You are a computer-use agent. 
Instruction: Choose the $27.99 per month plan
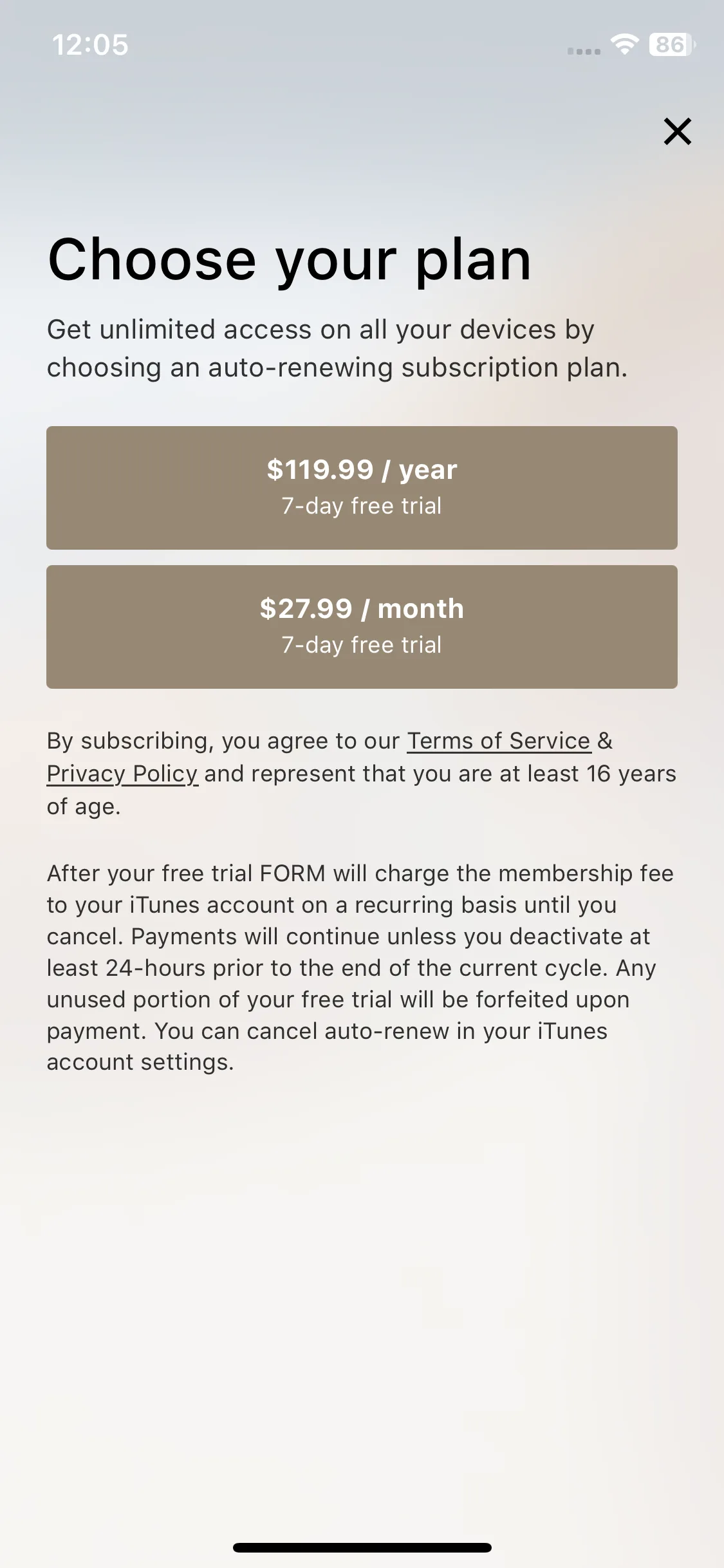pyautogui.click(x=362, y=626)
